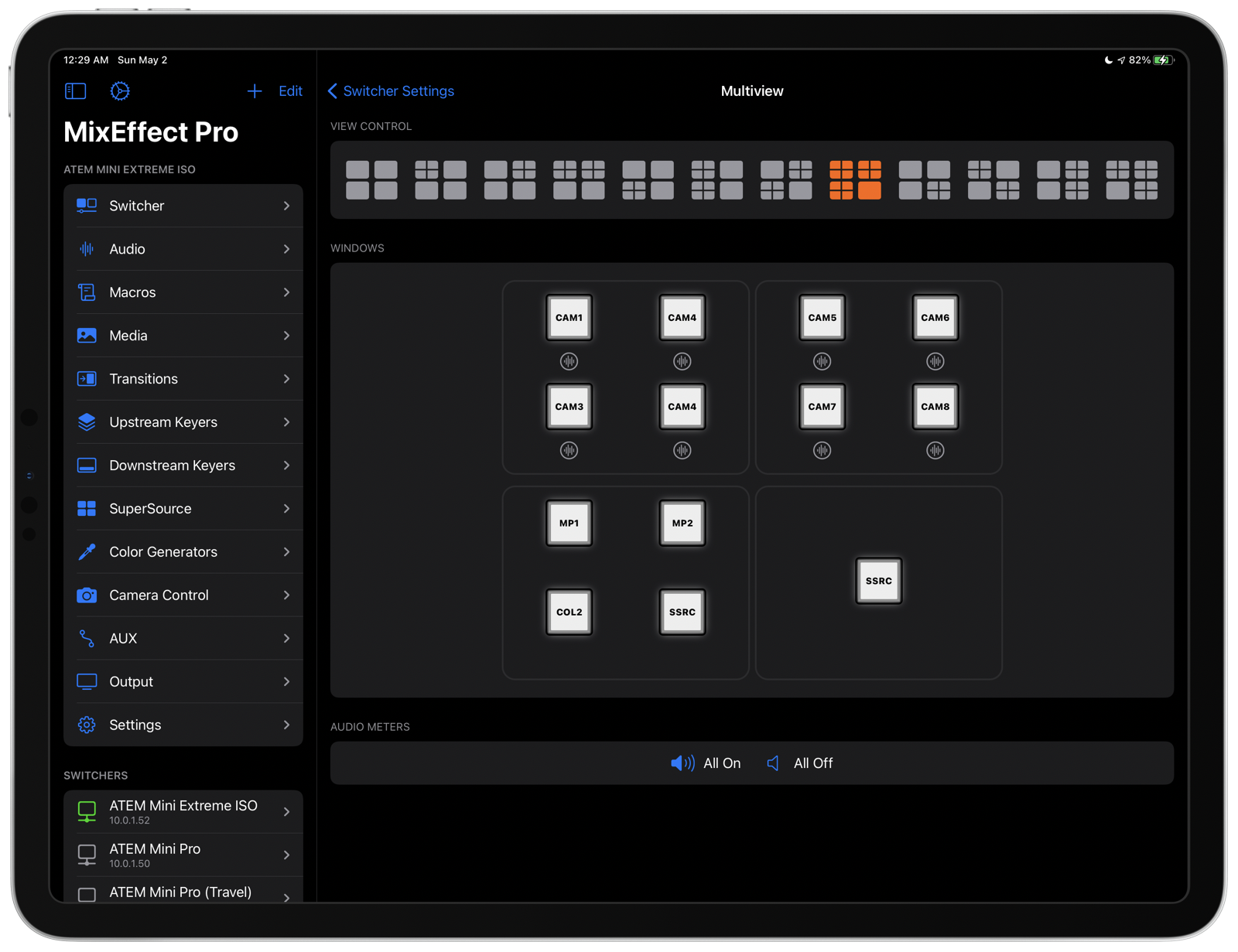Viewport: 1238px width, 952px height.
Task: Select the MP1 window source button
Action: (569, 524)
